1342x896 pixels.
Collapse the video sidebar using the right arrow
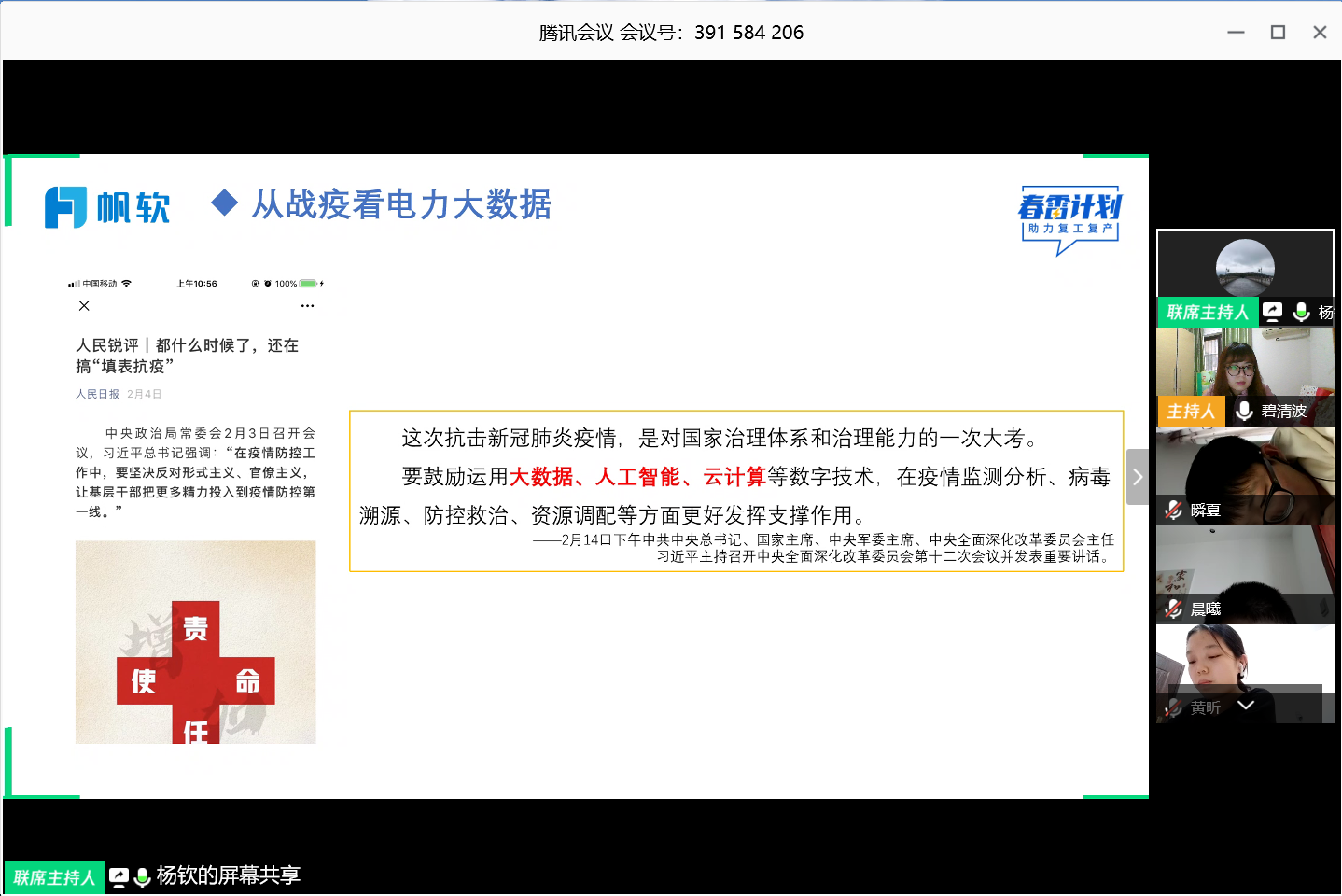pyautogui.click(x=1137, y=477)
